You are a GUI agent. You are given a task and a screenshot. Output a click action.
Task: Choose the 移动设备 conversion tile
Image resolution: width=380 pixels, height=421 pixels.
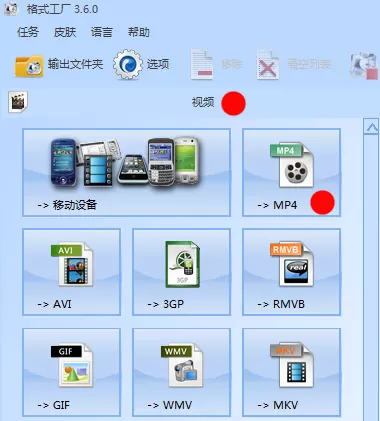tap(126, 173)
